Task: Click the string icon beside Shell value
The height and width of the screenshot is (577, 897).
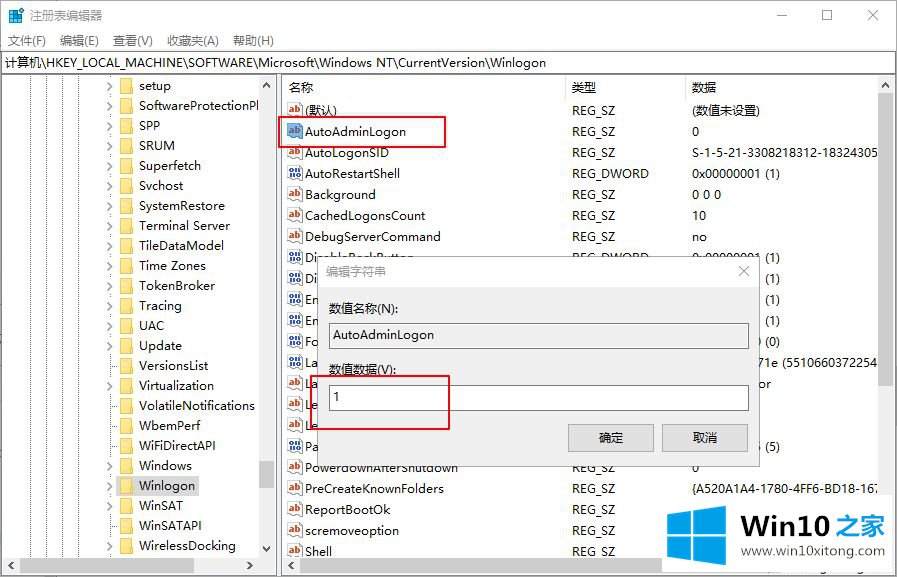Action: [x=295, y=551]
